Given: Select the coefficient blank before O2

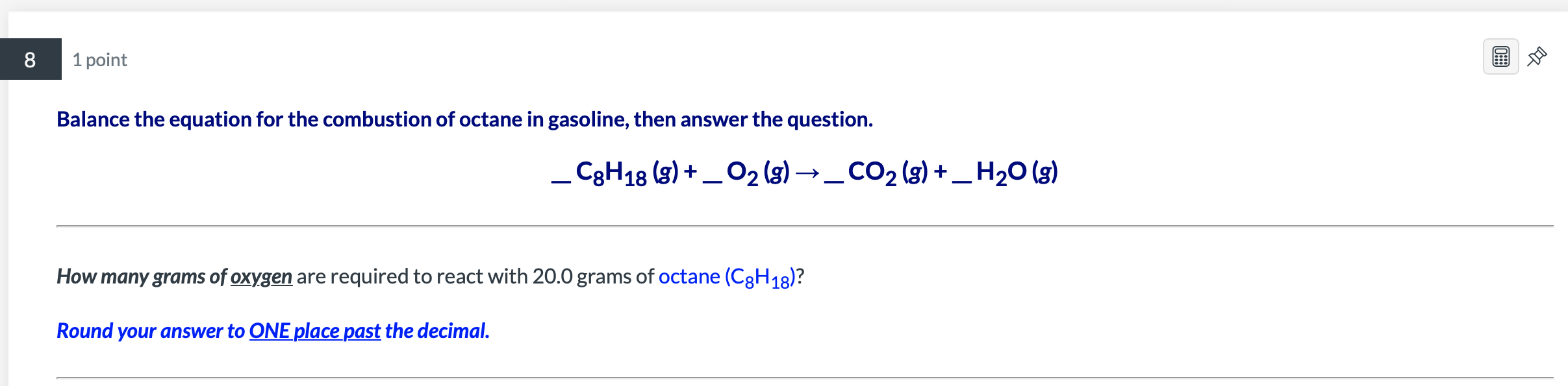Looking at the screenshot, I should (713, 182).
